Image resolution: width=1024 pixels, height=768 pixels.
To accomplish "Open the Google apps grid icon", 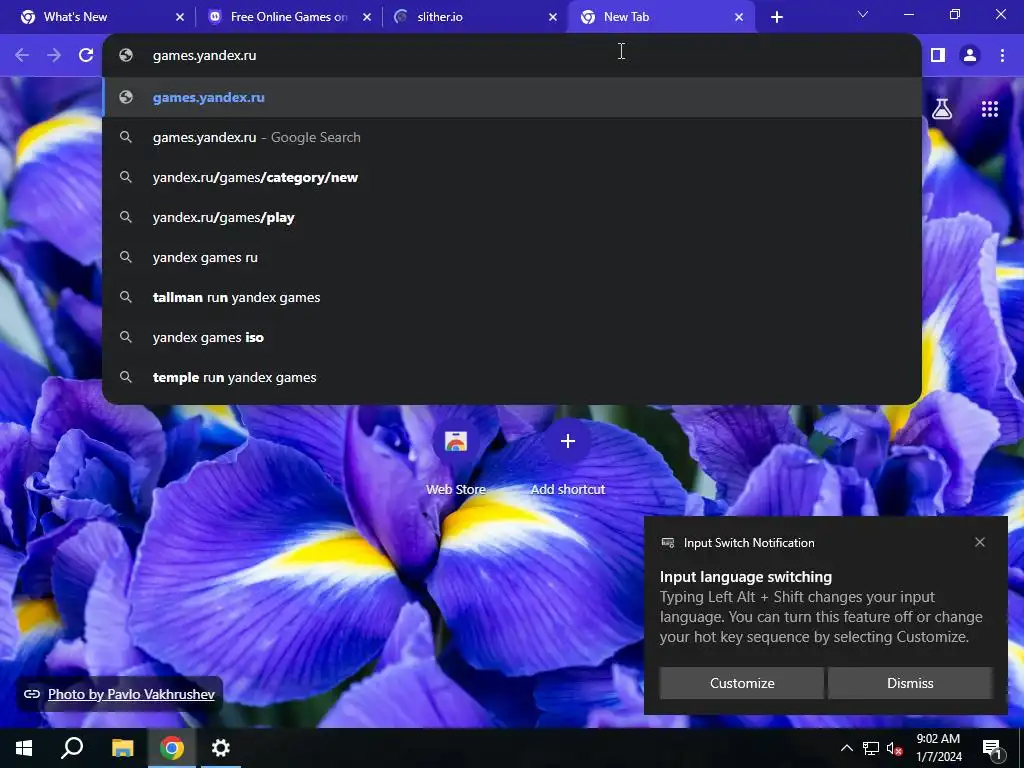I will click(990, 109).
